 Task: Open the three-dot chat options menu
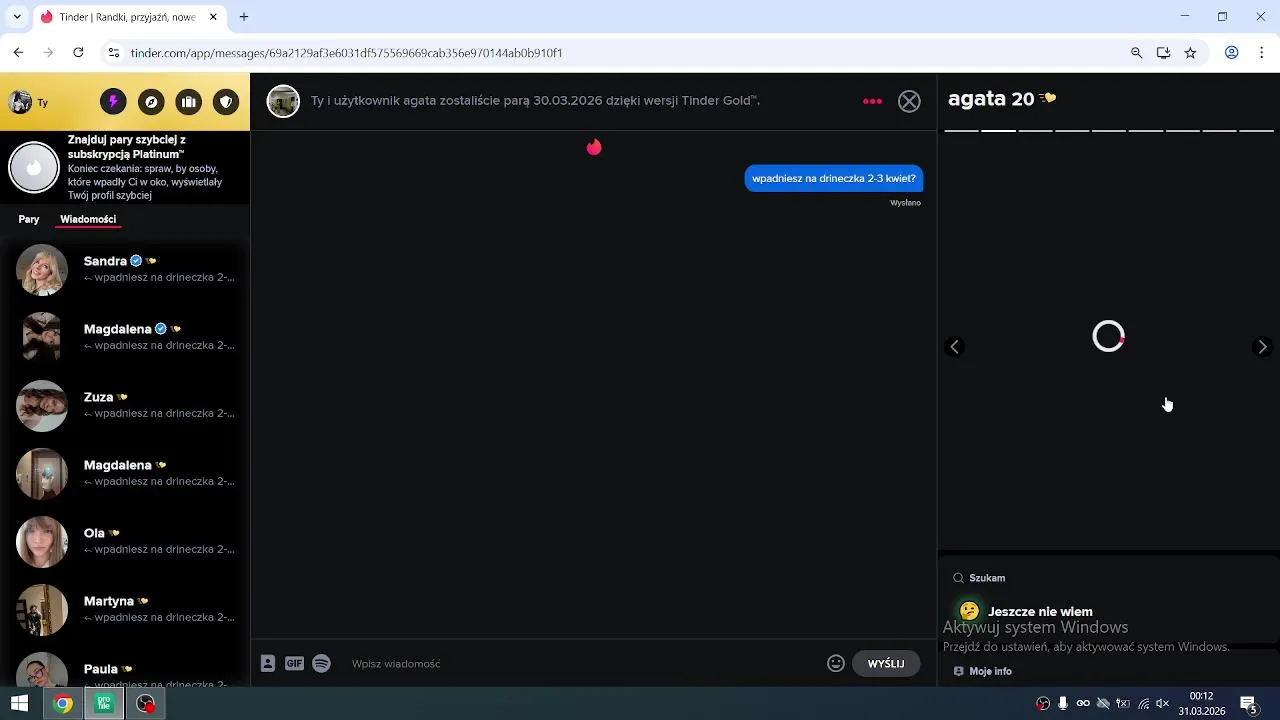pos(872,101)
